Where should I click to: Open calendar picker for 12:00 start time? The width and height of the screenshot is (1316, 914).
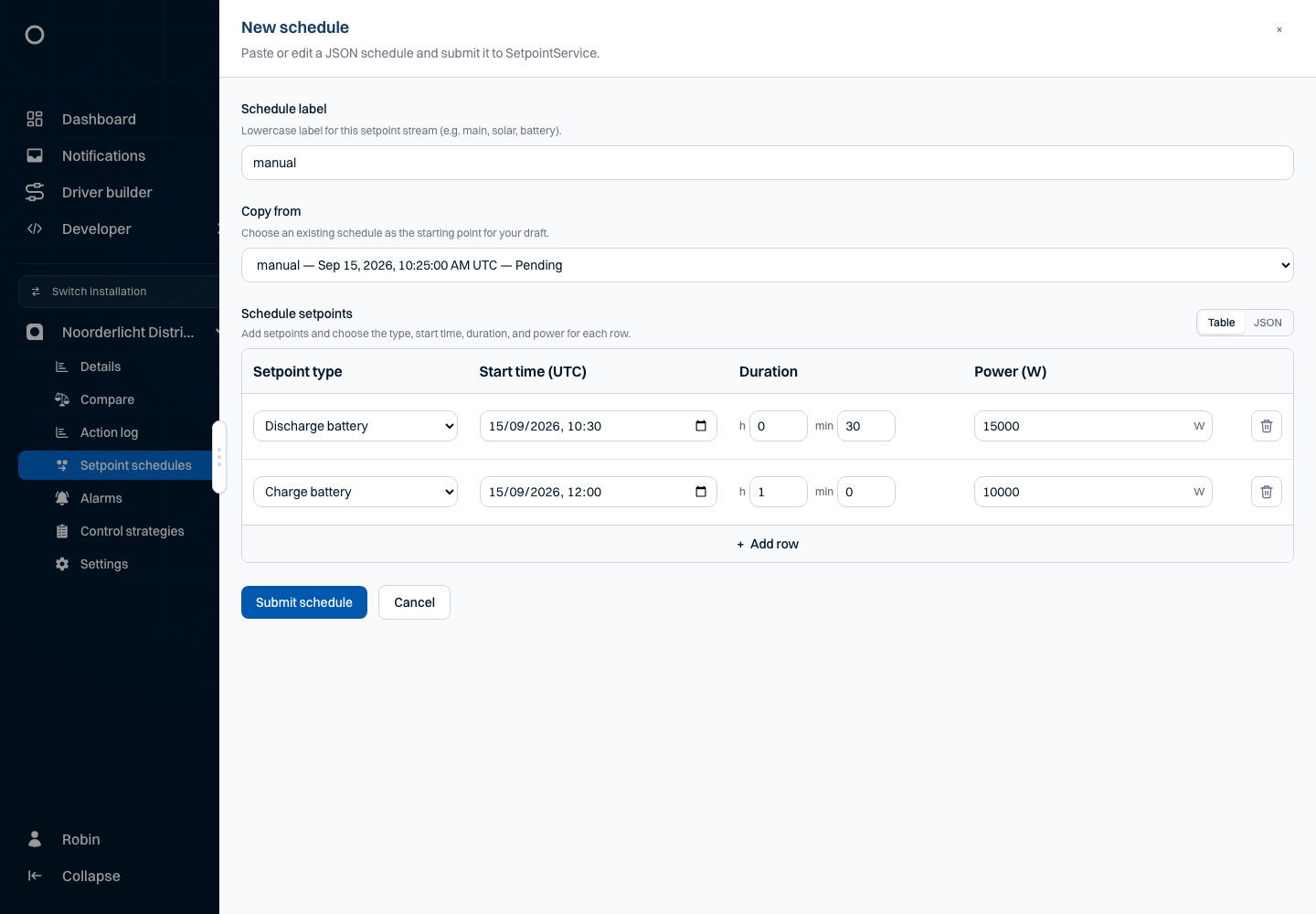[x=701, y=492]
